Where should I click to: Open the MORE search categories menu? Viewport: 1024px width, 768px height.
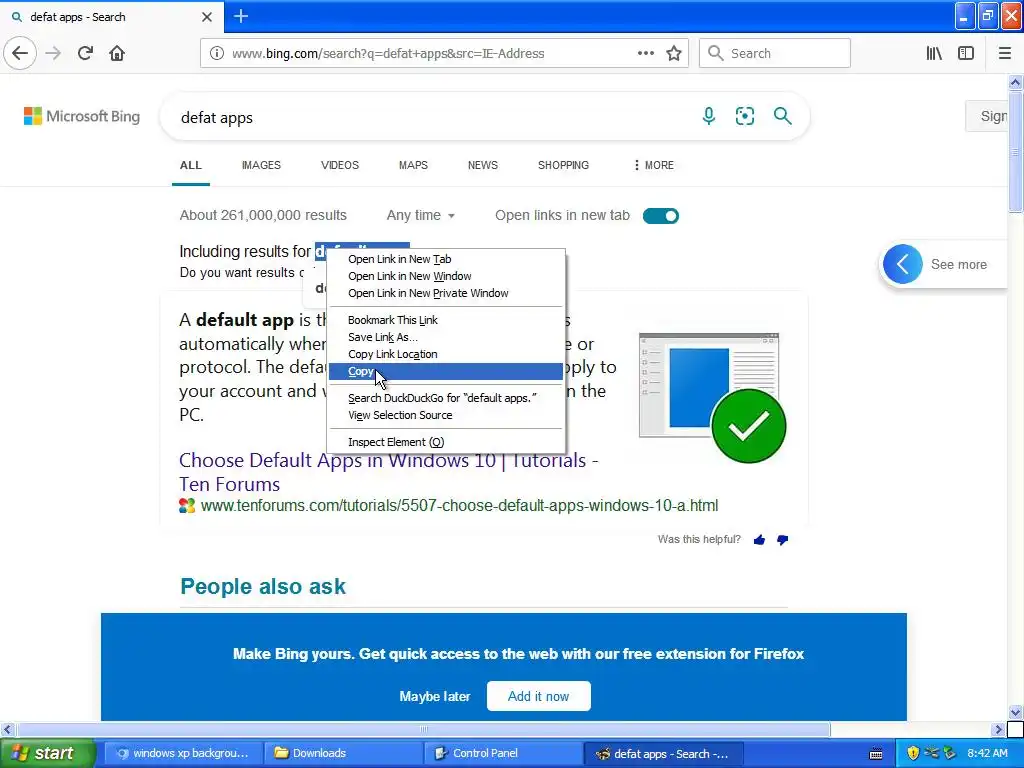pos(654,165)
